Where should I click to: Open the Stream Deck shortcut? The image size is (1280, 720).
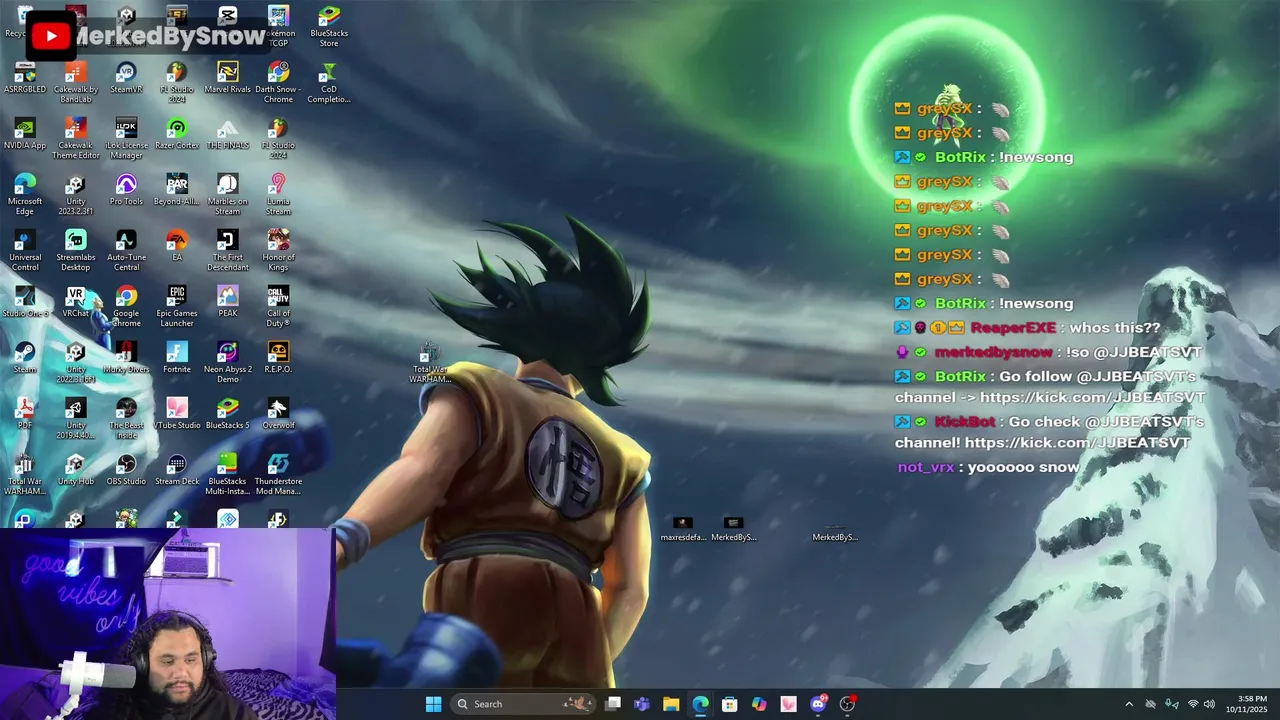[x=177, y=470]
